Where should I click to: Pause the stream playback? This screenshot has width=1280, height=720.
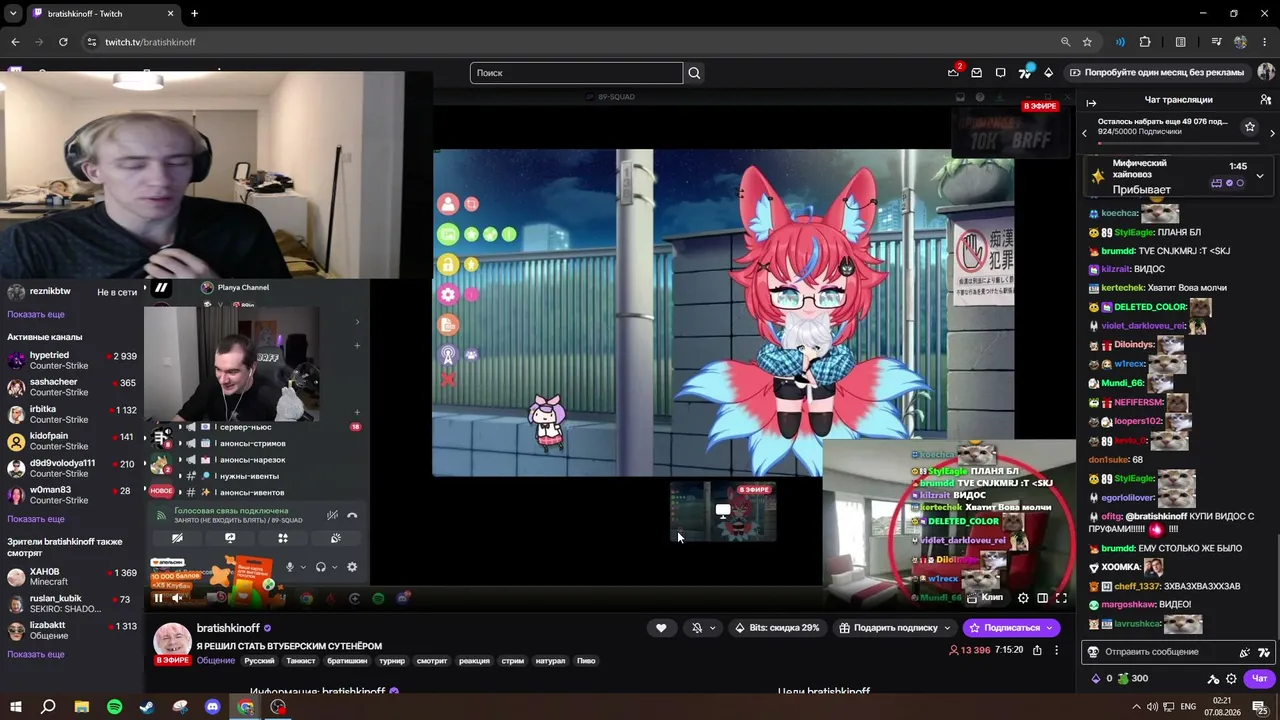[x=158, y=598]
